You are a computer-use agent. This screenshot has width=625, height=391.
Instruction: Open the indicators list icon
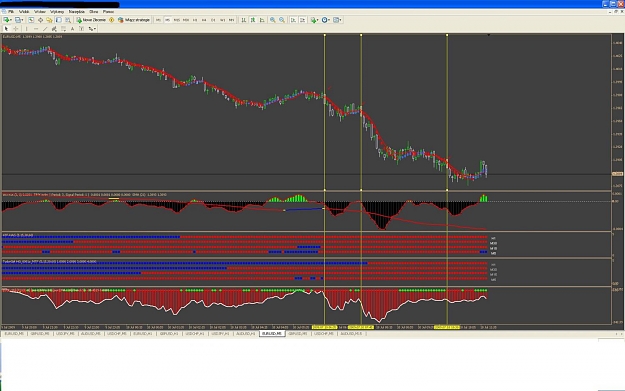[x=314, y=20]
